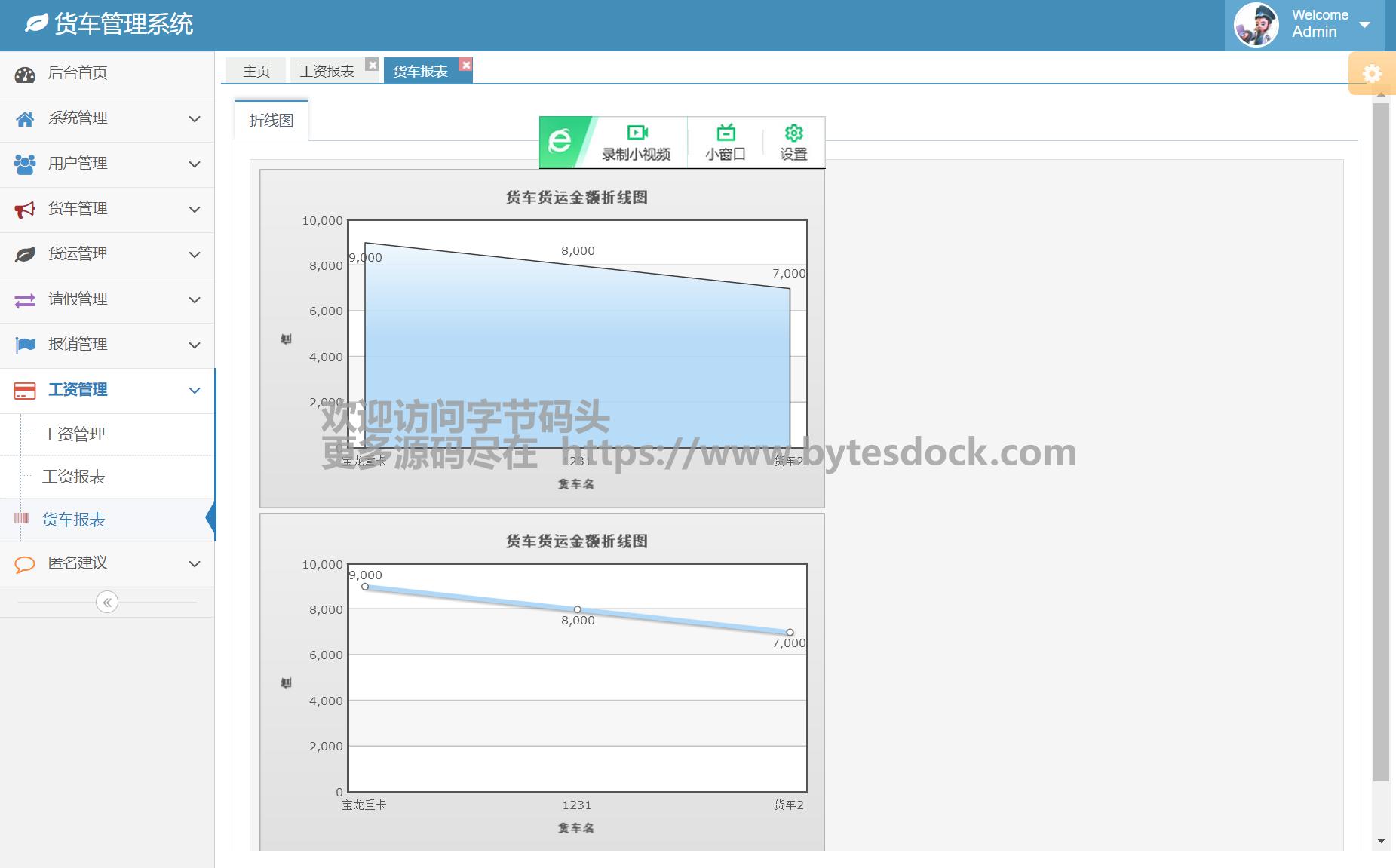Close the 工资报表 tab
The width and height of the screenshot is (1396, 868).
click(x=372, y=65)
